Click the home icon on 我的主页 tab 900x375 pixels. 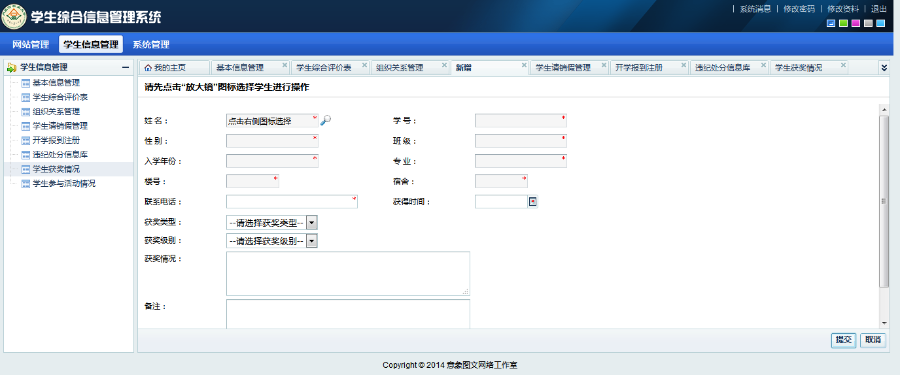coord(148,68)
